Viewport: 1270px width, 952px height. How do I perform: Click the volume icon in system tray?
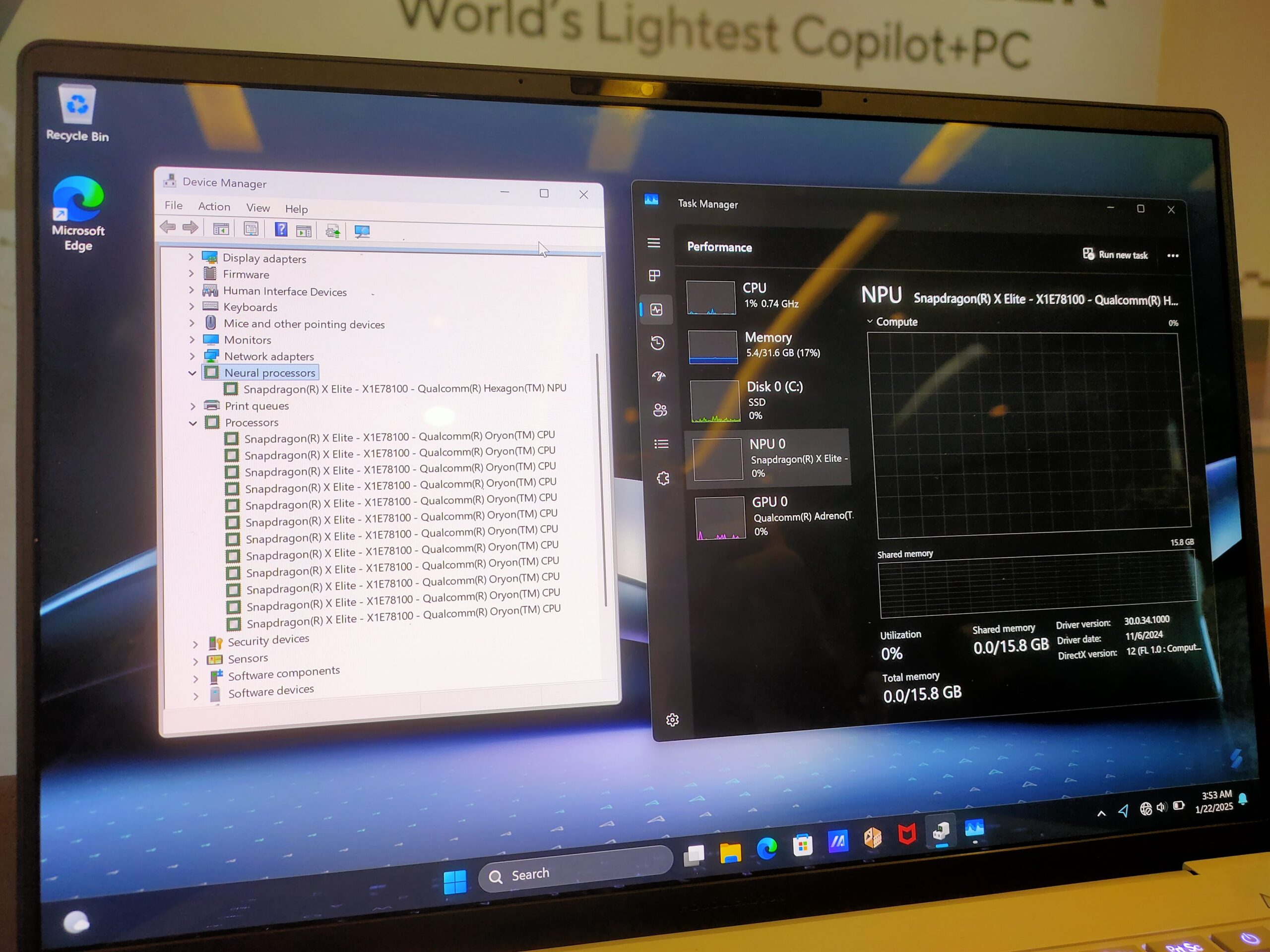tap(1162, 807)
